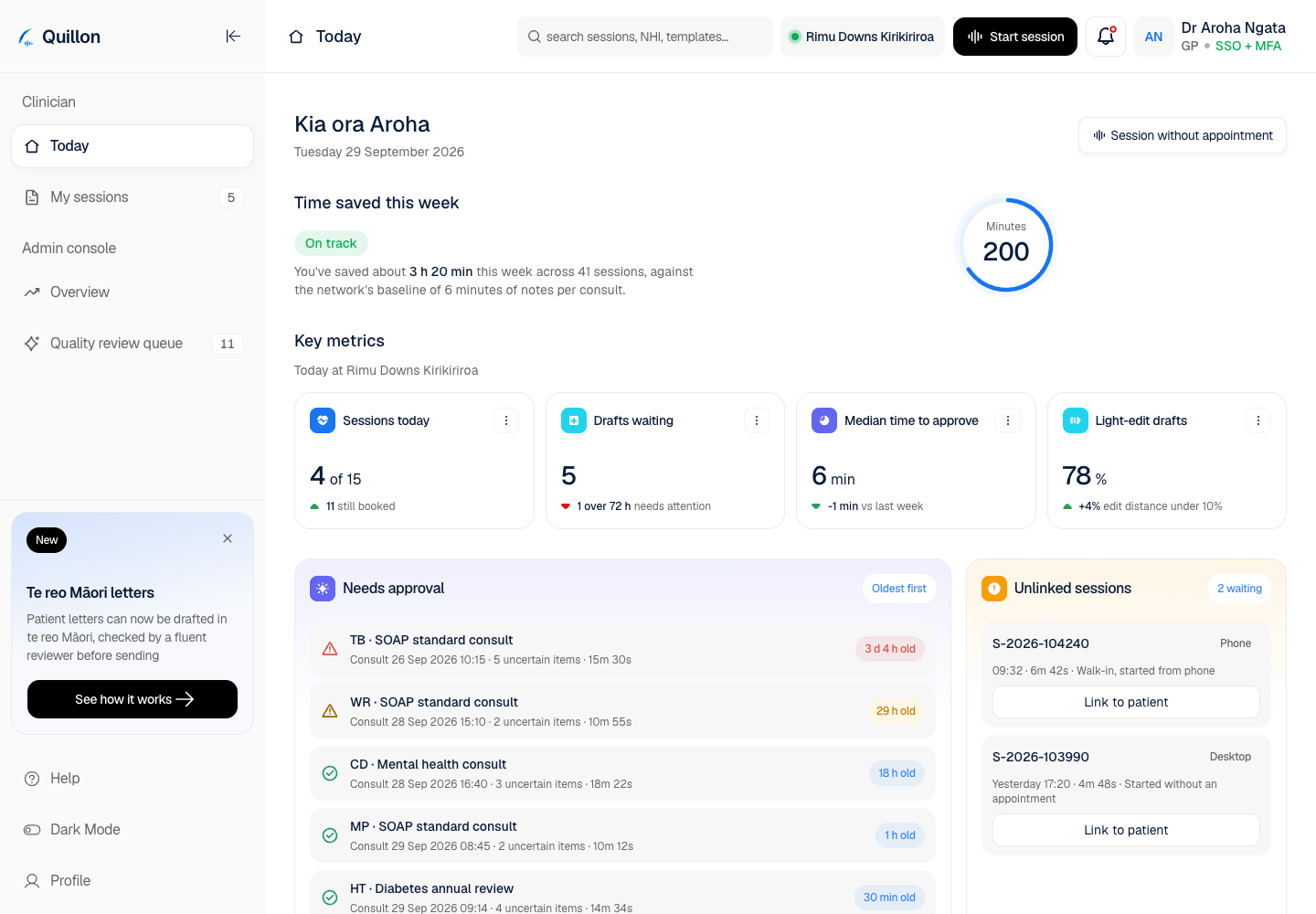Screen dimensions: 1316x914
Task: Click the Unlinked sessions alert icon
Action: coord(994,589)
